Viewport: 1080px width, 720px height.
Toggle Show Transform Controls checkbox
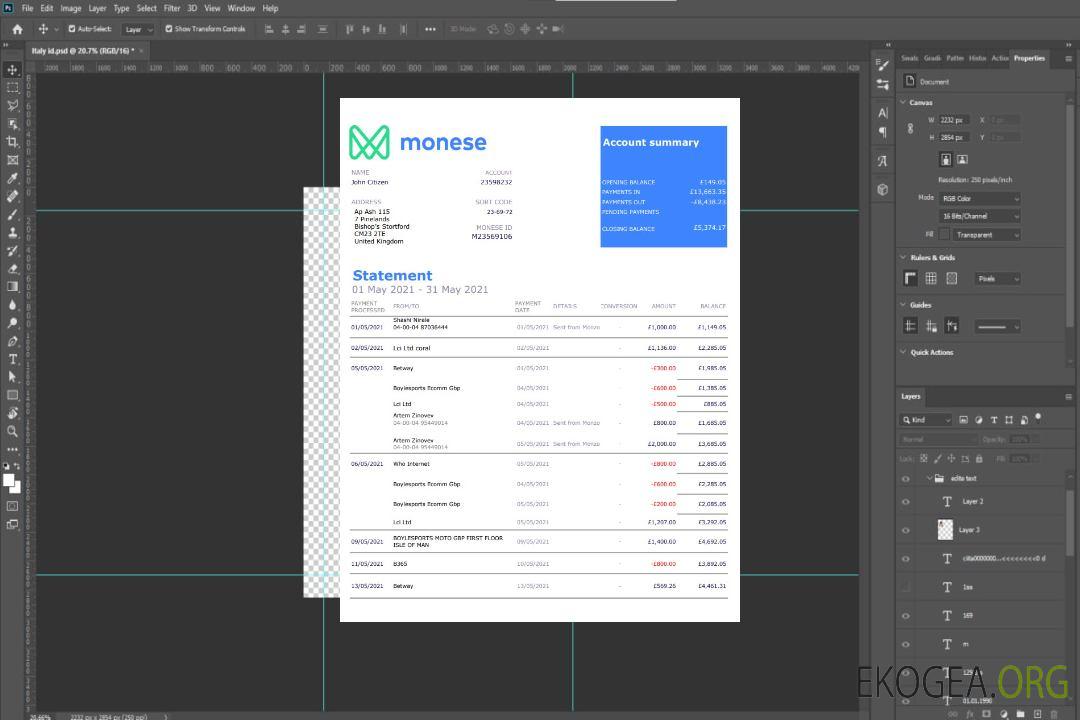click(x=169, y=29)
